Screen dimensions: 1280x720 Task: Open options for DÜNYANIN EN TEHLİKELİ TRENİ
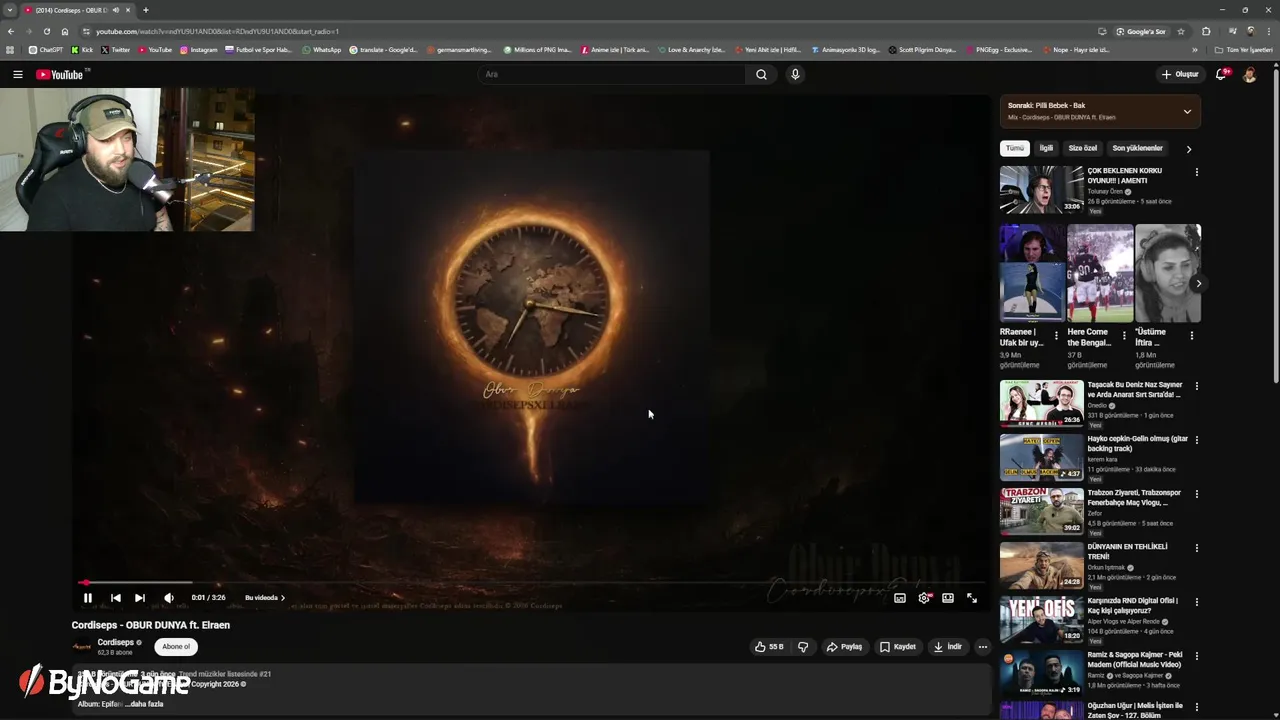pyautogui.click(x=1196, y=548)
